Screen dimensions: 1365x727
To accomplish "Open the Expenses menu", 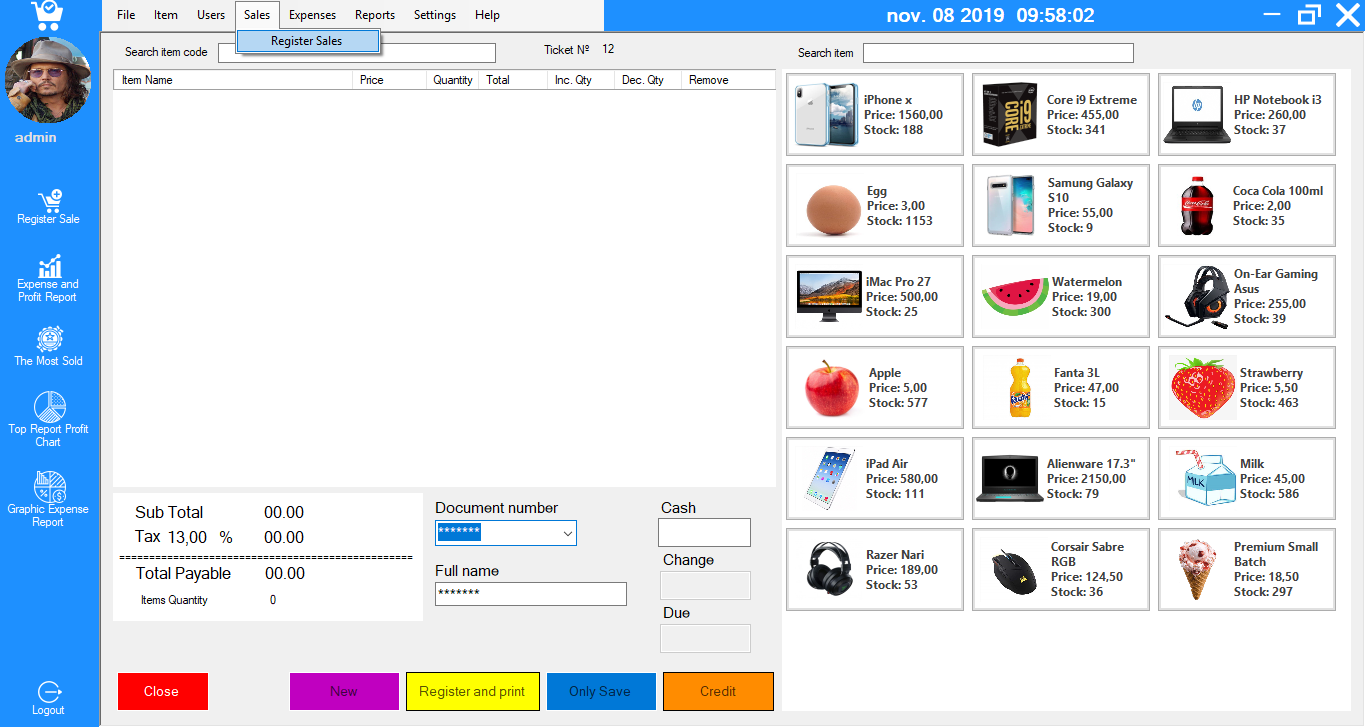I will (x=313, y=15).
